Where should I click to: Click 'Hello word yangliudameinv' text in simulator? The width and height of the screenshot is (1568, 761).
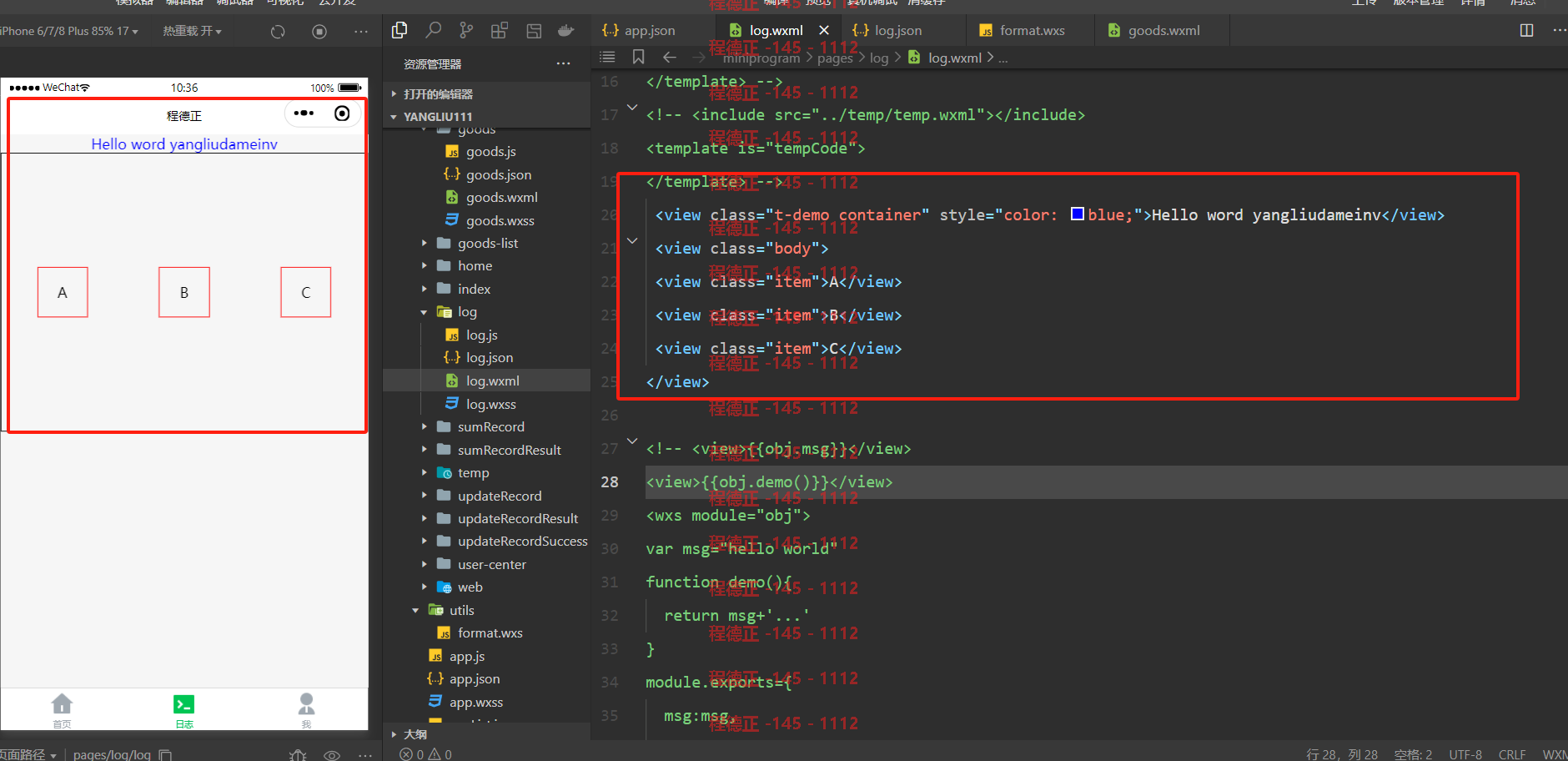click(x=184, y=144)
